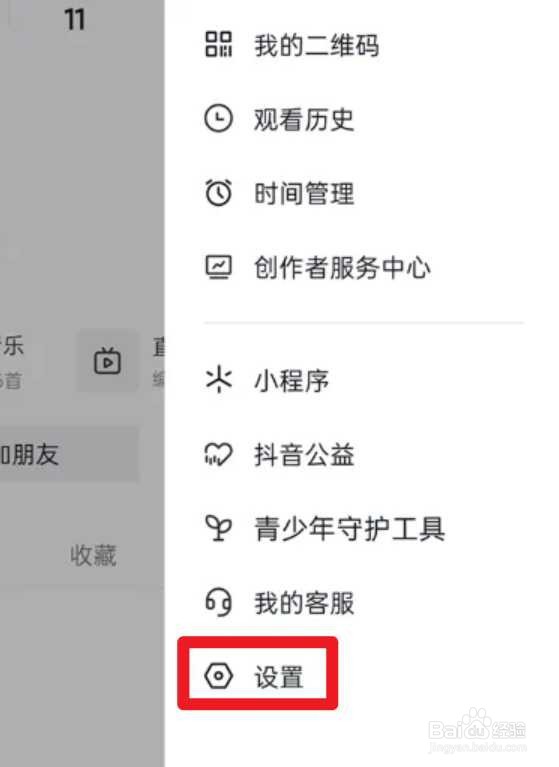This screenshot has width=559, height=767.
Task: Choose 小程序 in the drawer
Action: click(x=364, y=380)
